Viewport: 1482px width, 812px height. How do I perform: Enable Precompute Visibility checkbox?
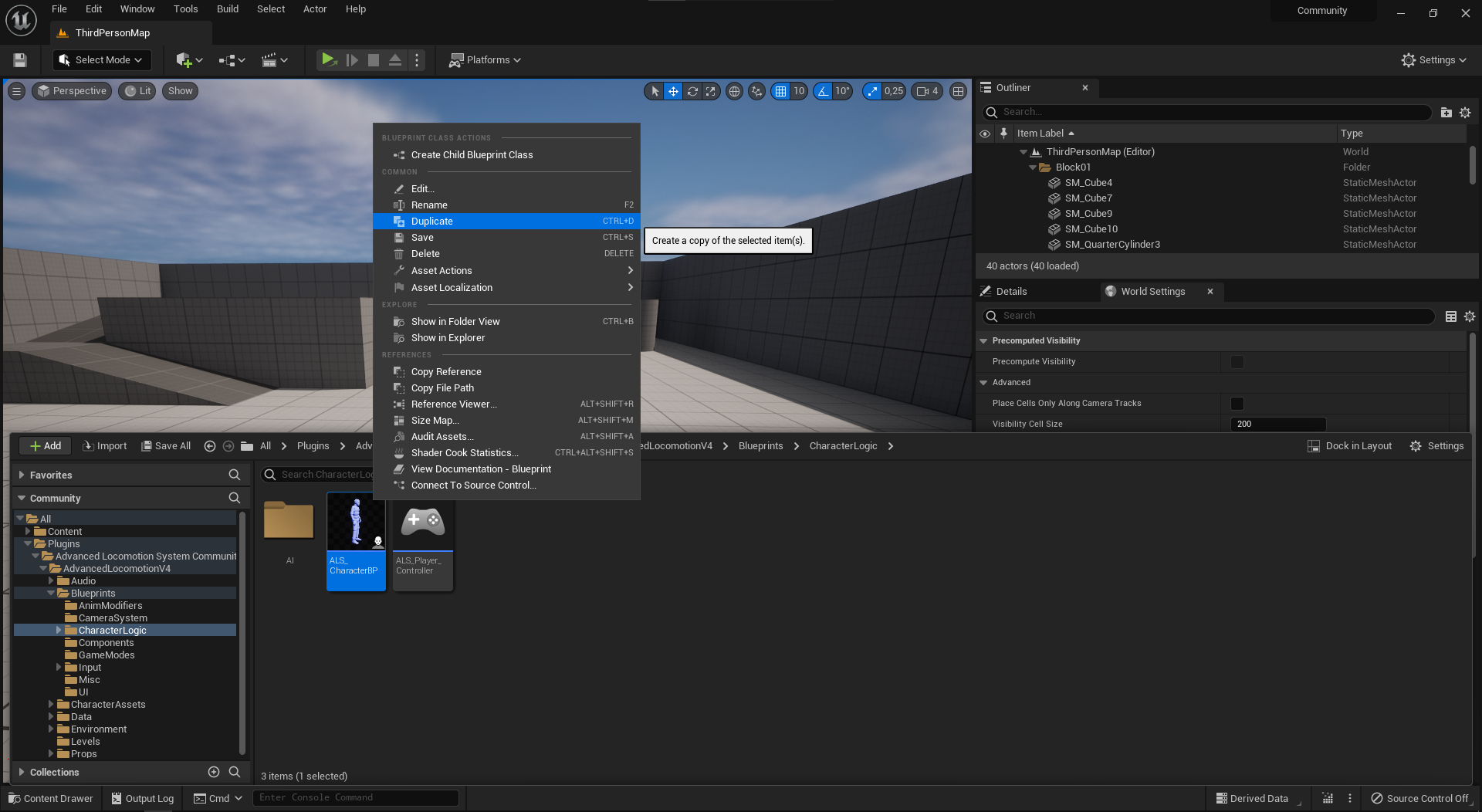click(1237, 362)
